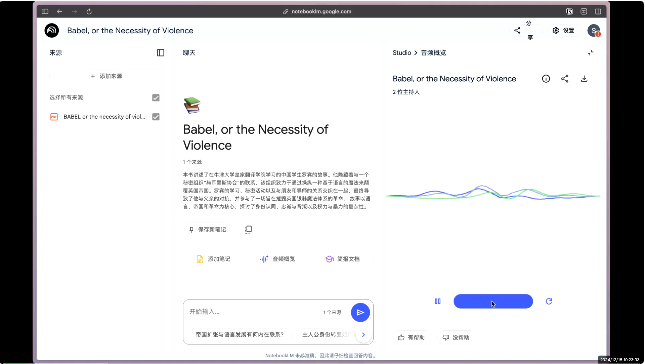Rate the audio as helpful with thumbs up
Screen dimensions: 645x364
(411, 337)
